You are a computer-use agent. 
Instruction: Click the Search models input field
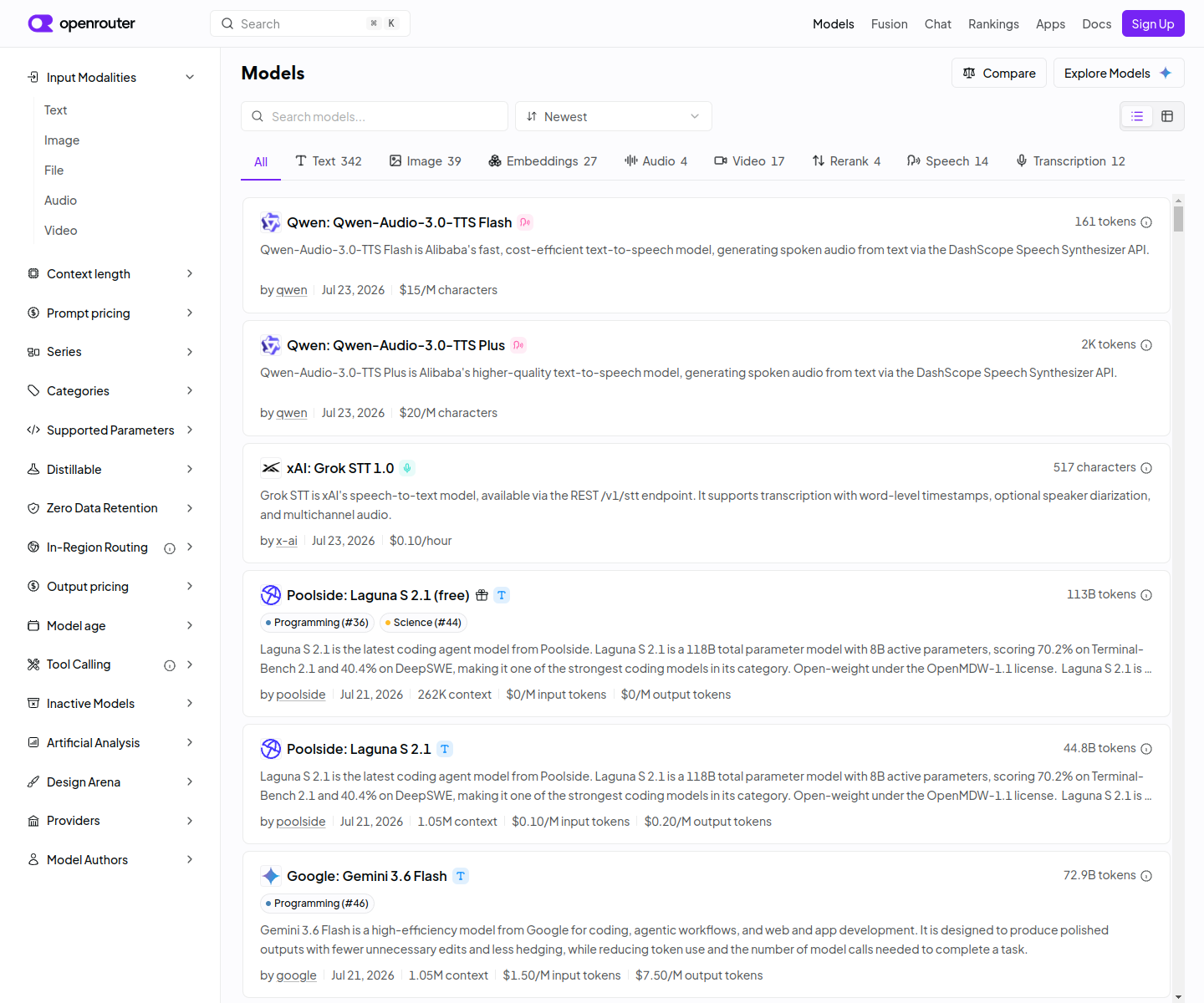375,116
